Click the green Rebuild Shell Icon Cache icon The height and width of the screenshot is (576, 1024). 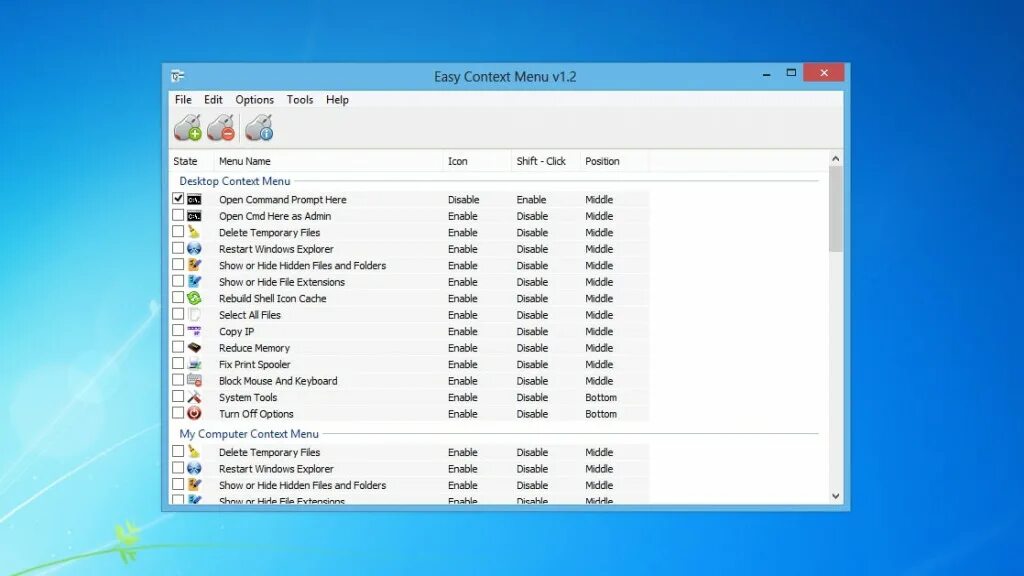pos(194,298)
